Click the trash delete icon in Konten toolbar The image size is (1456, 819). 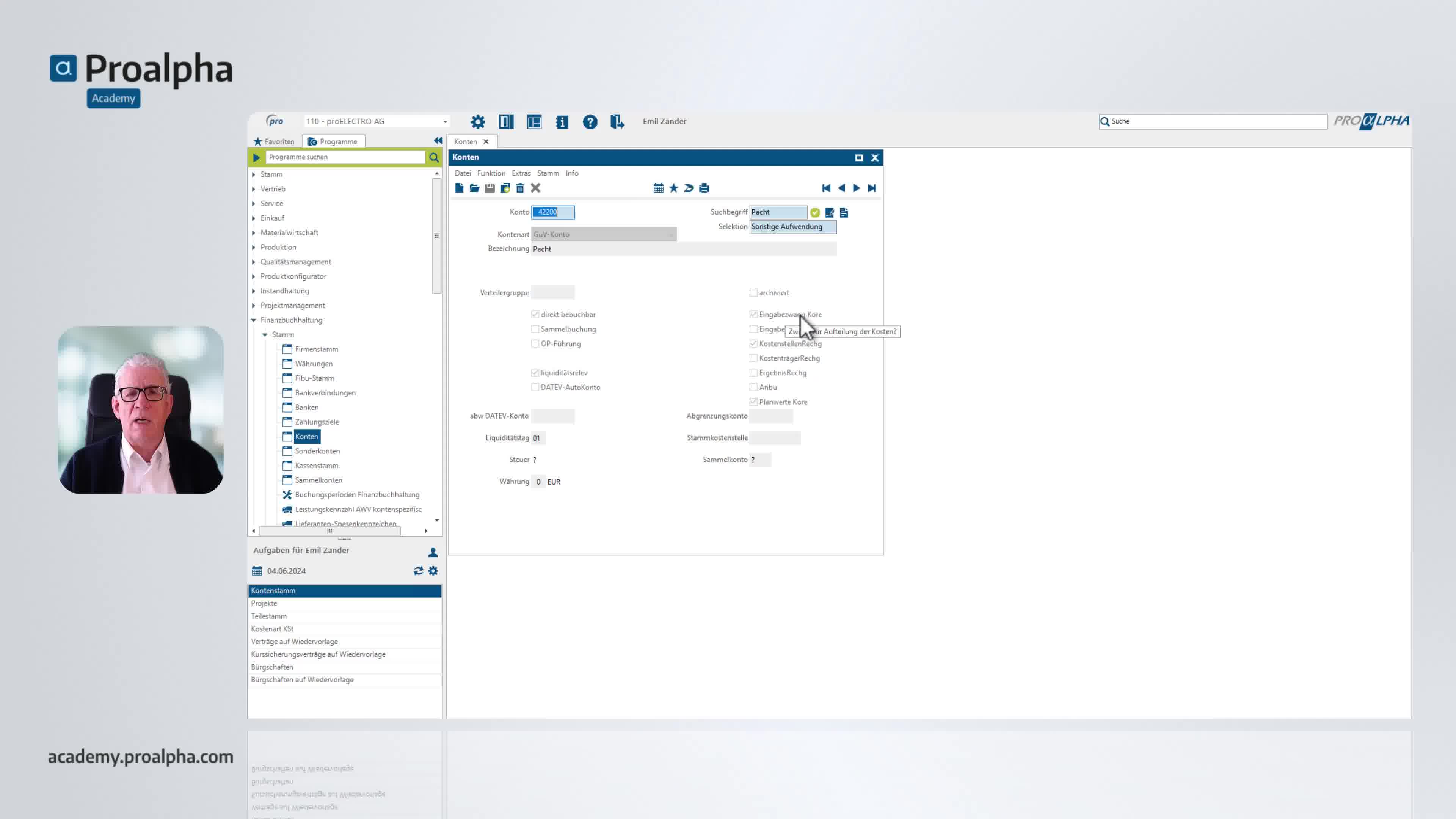(x=520, y=188)
